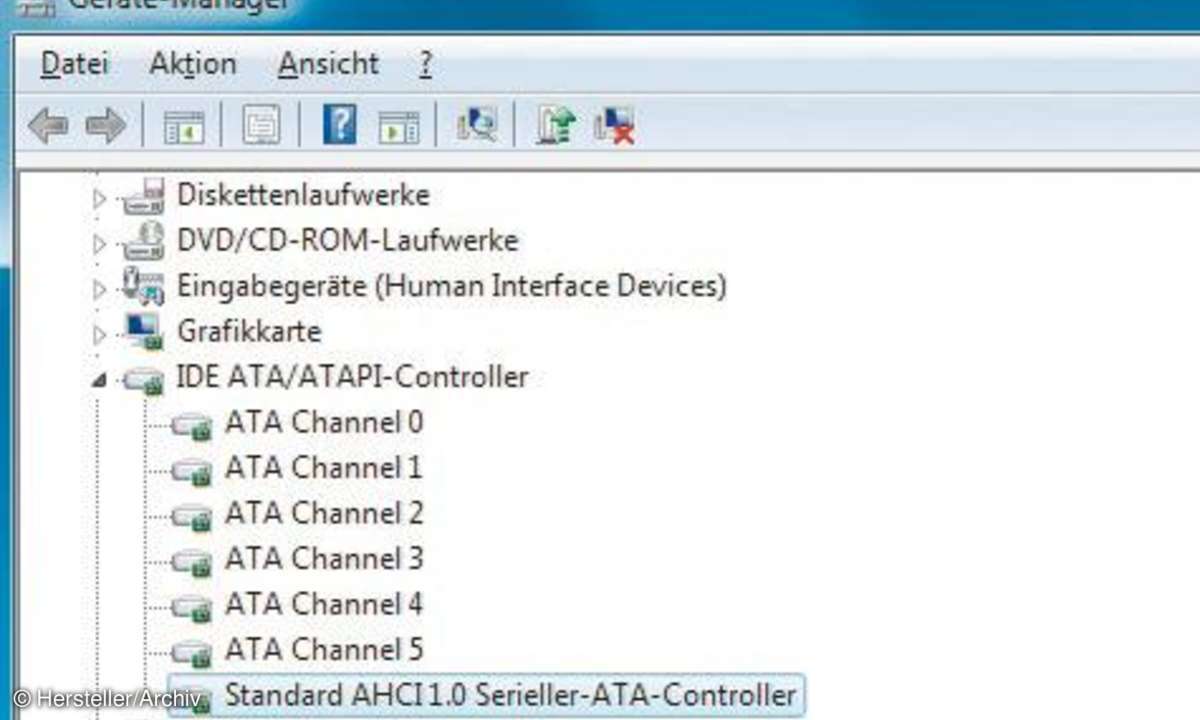Screen dimensions: 1200x720
Task: Select ATA Channel 0
Action: 323,422
